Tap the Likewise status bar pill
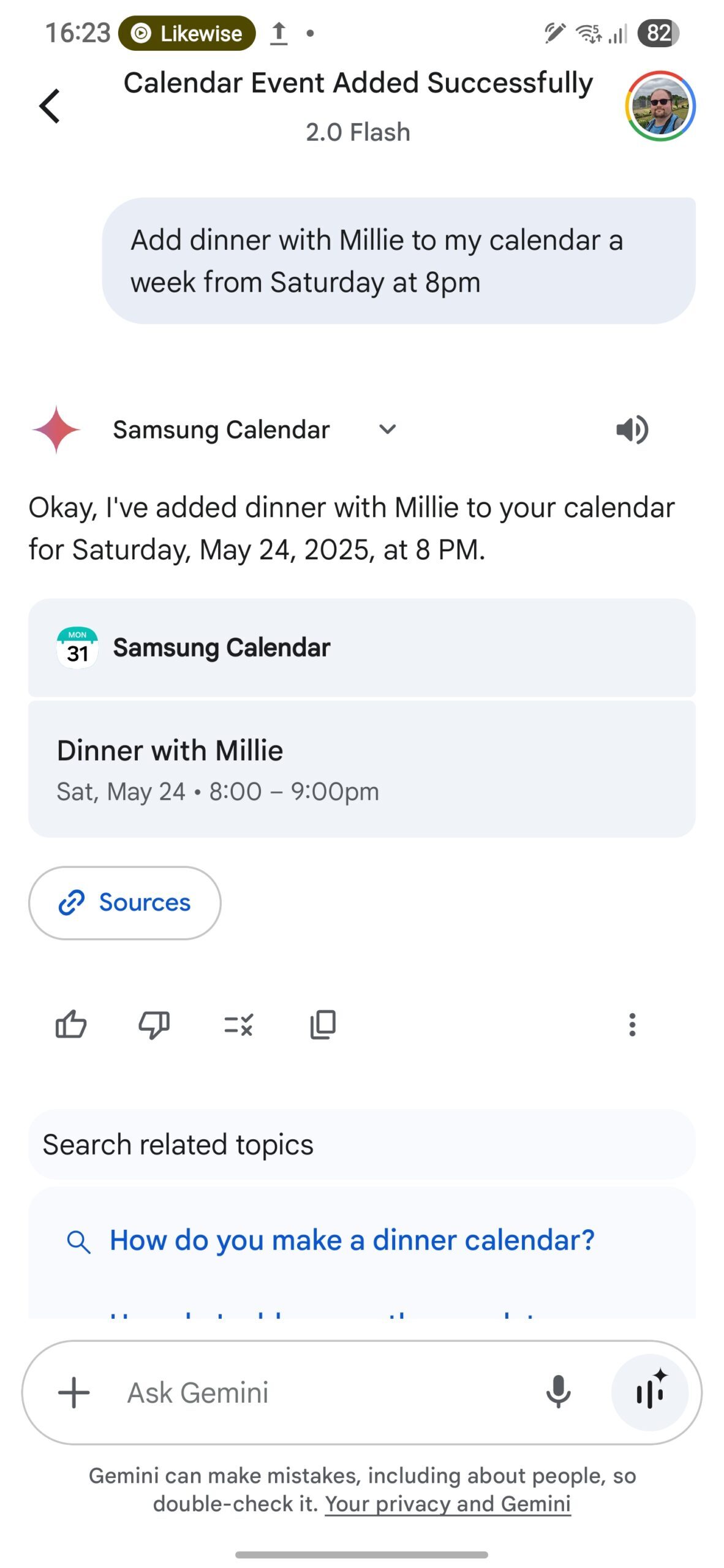 (187, 33)
